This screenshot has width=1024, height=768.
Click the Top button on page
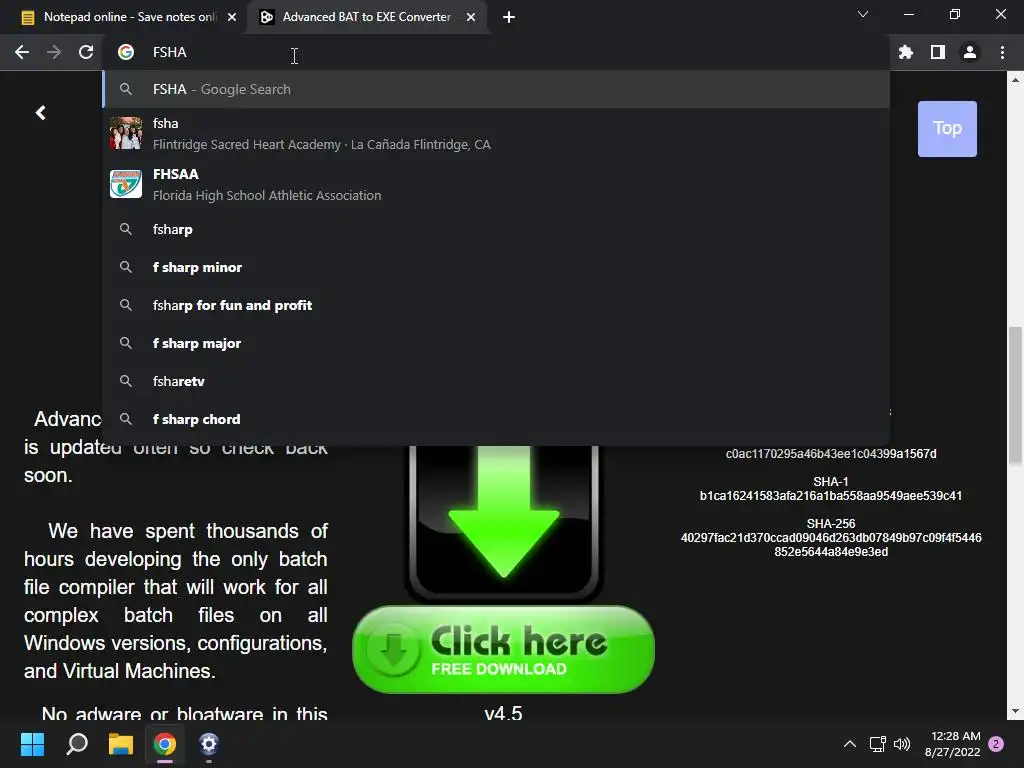coord(947,129)
